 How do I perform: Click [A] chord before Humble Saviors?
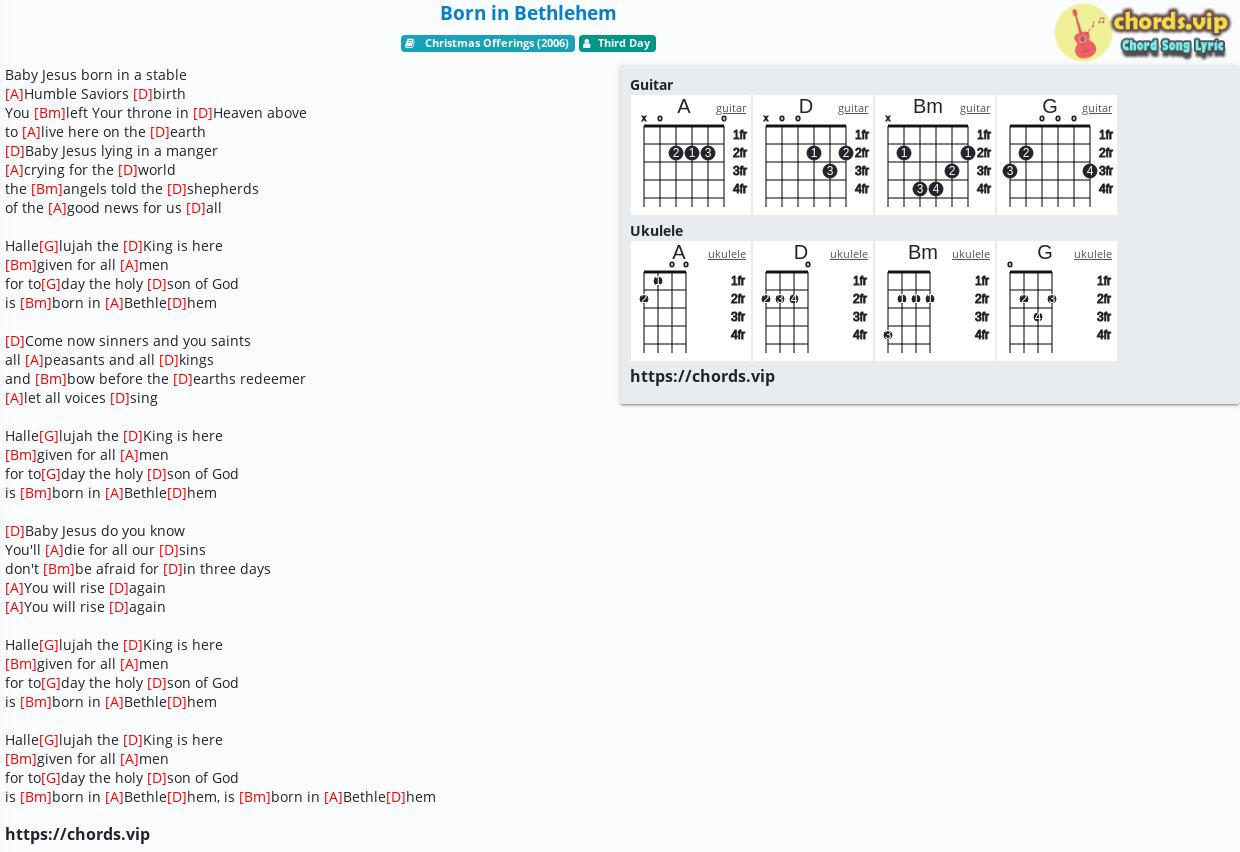coord(14,94)
